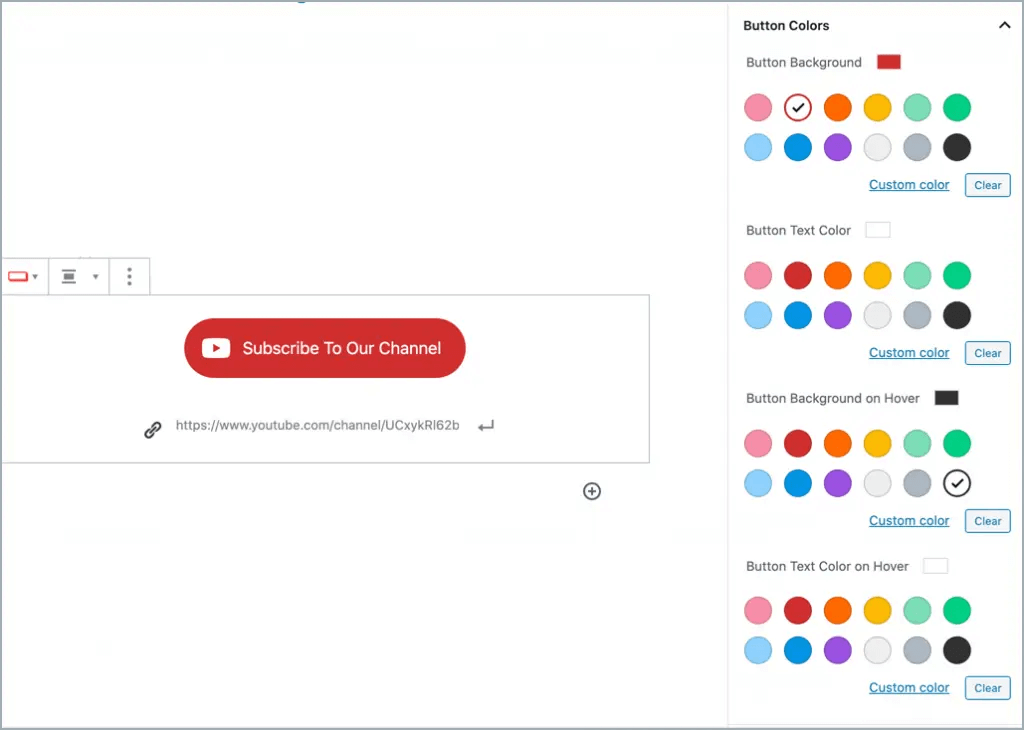Click the button style icon in toolbar
Image resolution: width=1024 pixels, height=730 pixels.
(17, 277)
